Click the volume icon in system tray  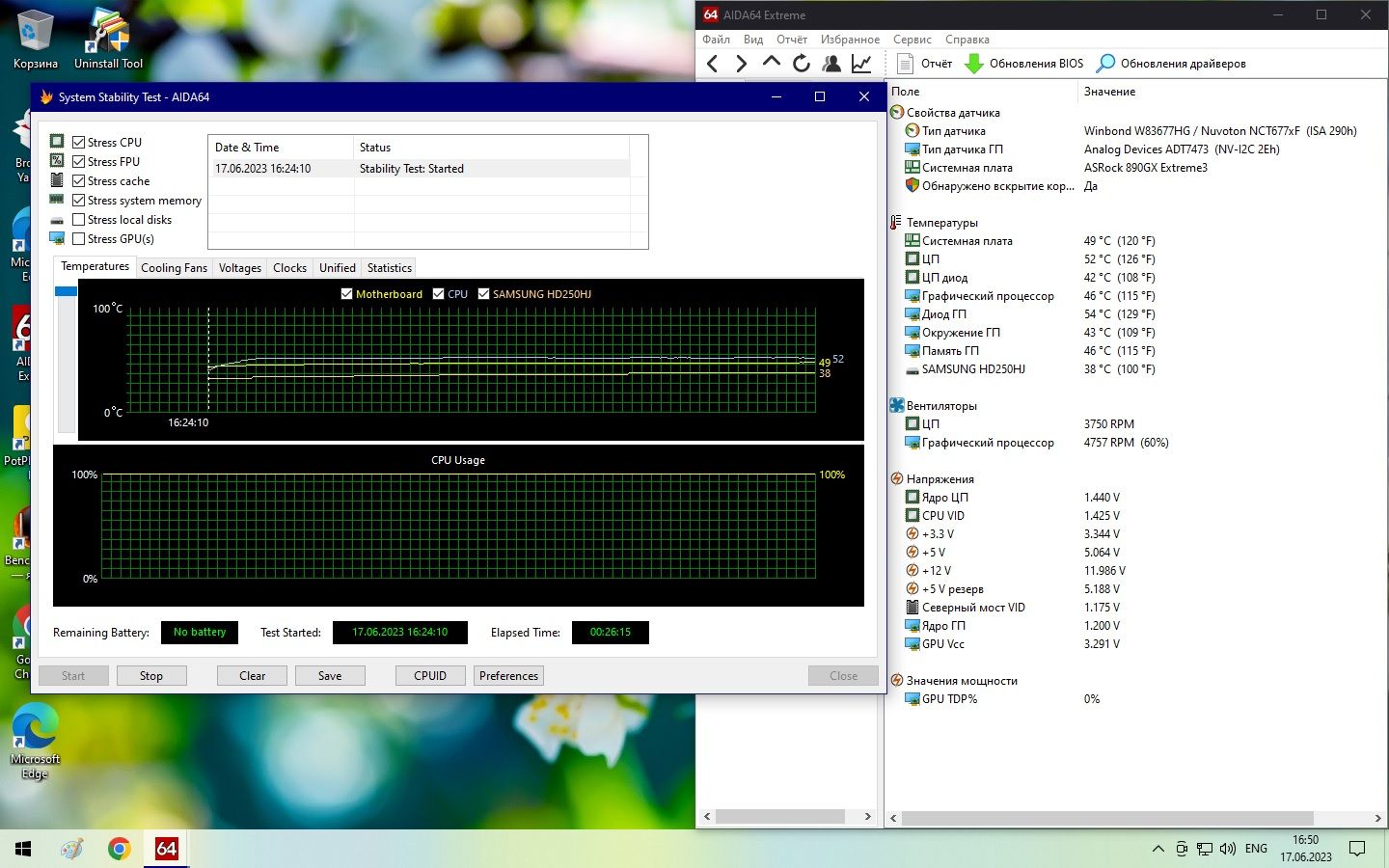[x=1228, y=849]
